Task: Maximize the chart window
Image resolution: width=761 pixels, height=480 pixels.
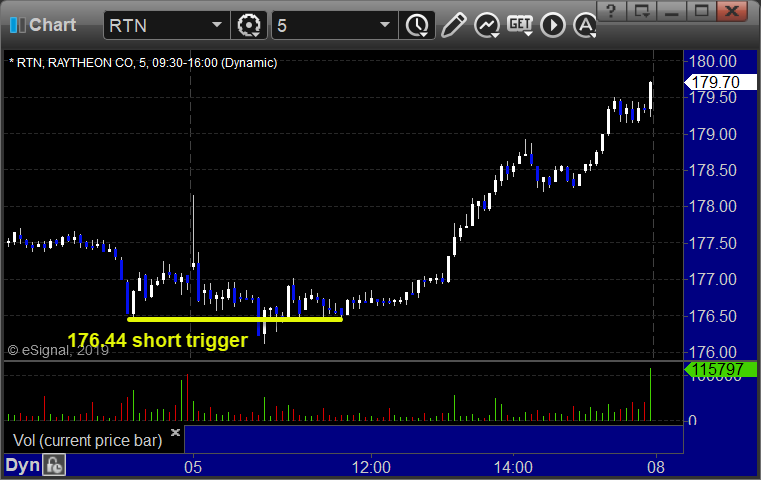Action: click(701, 11)
